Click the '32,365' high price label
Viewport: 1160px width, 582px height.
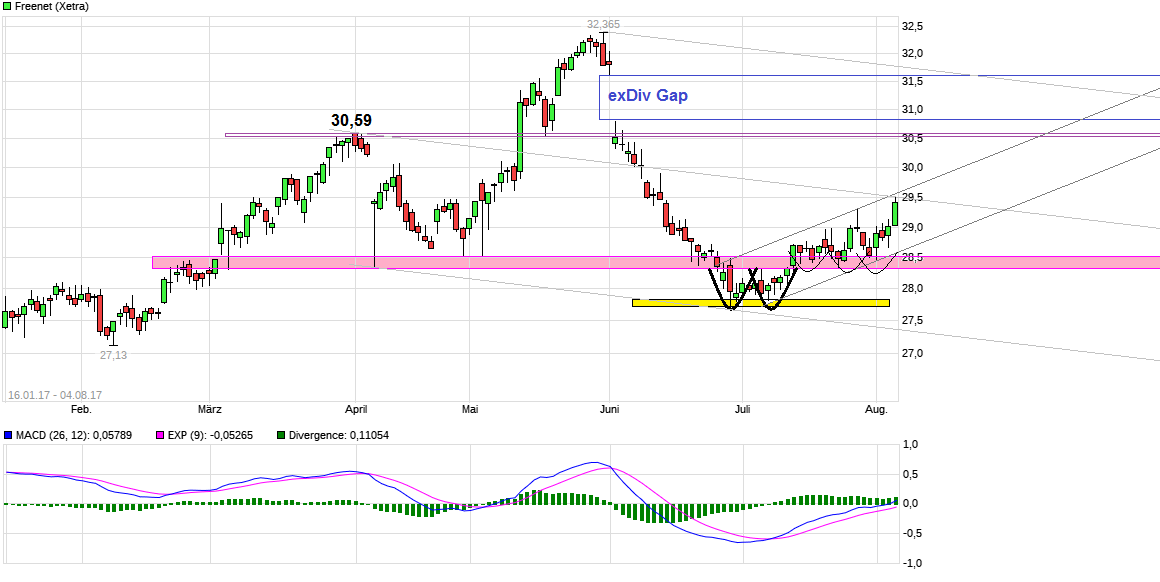pyautogui.click(x=603, y=24)
